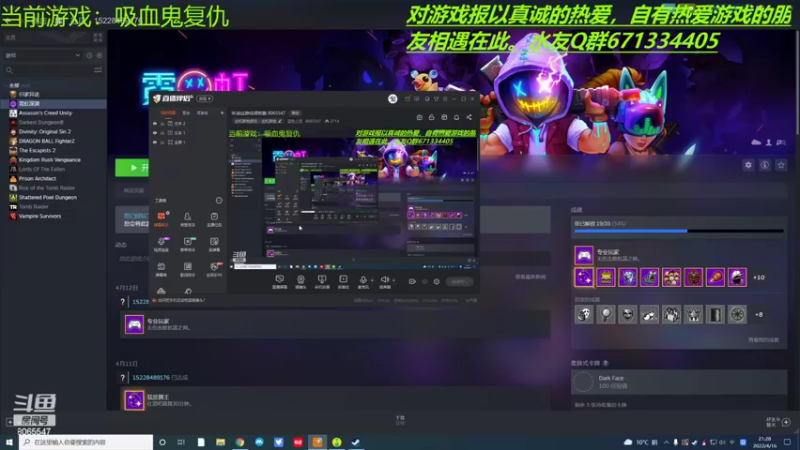This screenshot has height=450, width=800.
Task: Click the recent-activity clock icon in Steam sidebar
Action: coord(89,55)
